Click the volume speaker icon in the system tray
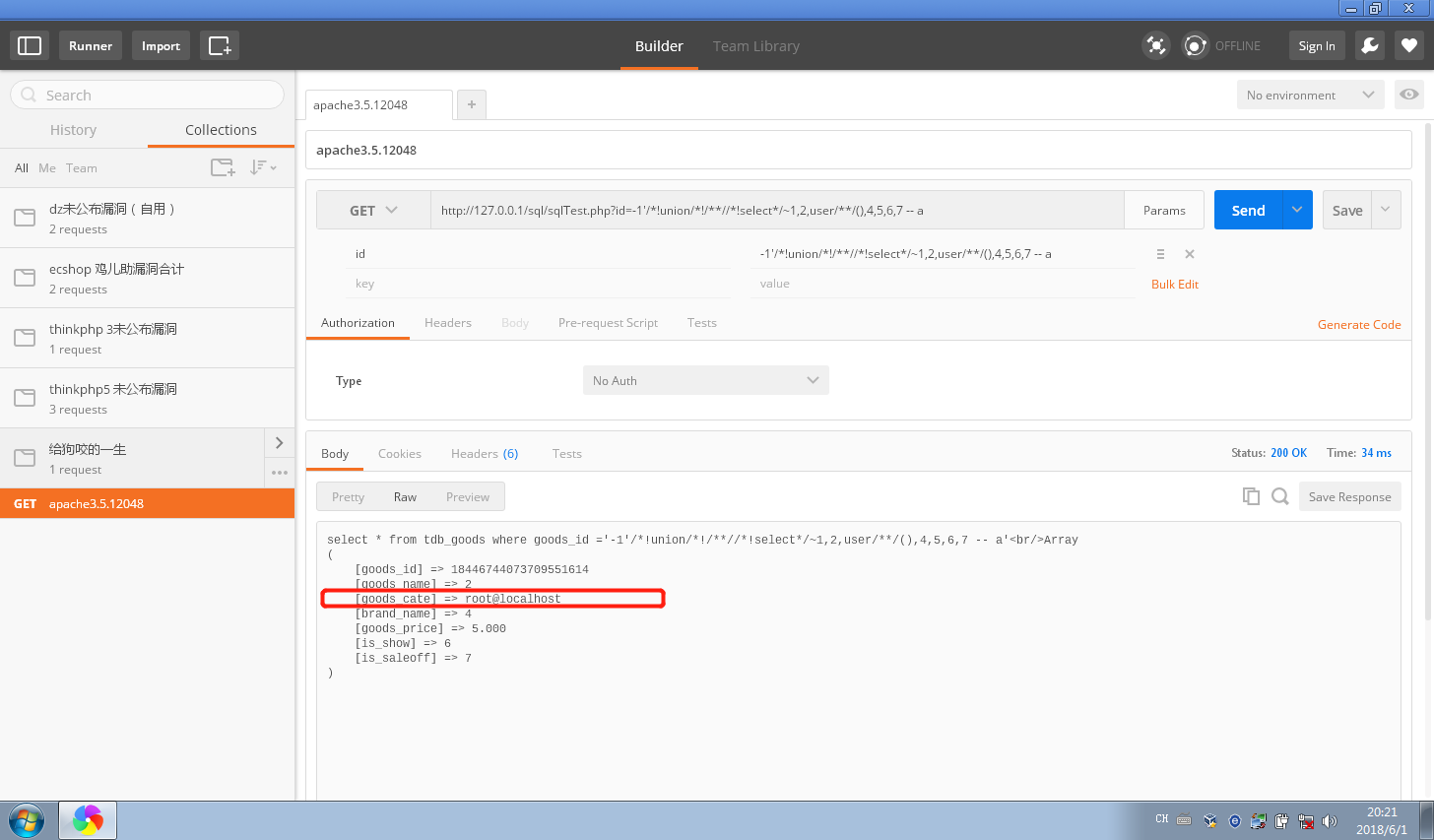1434x840 pixels. pos(1330,820)
